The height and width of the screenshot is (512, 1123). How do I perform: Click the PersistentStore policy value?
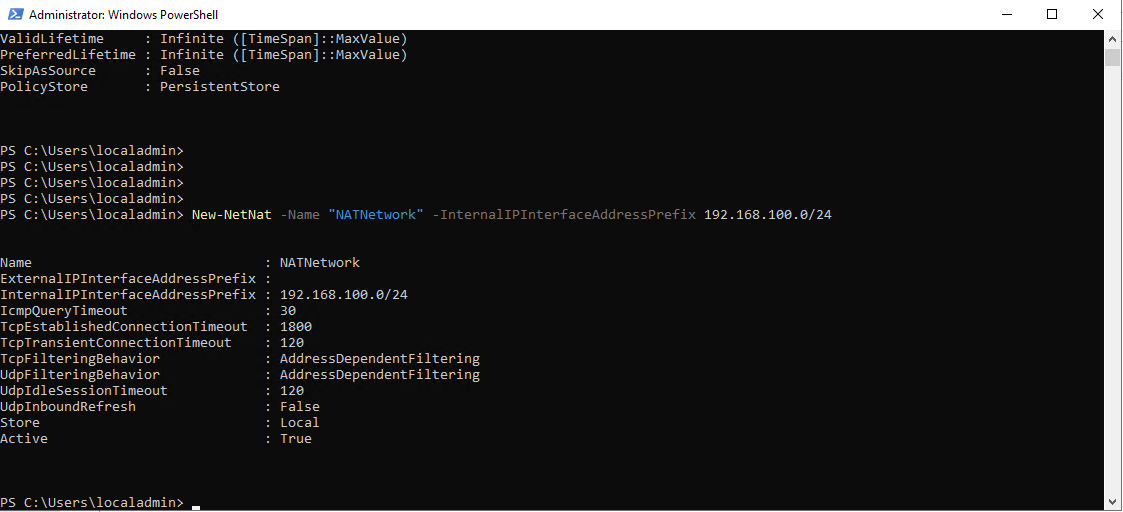click(220, 87)
